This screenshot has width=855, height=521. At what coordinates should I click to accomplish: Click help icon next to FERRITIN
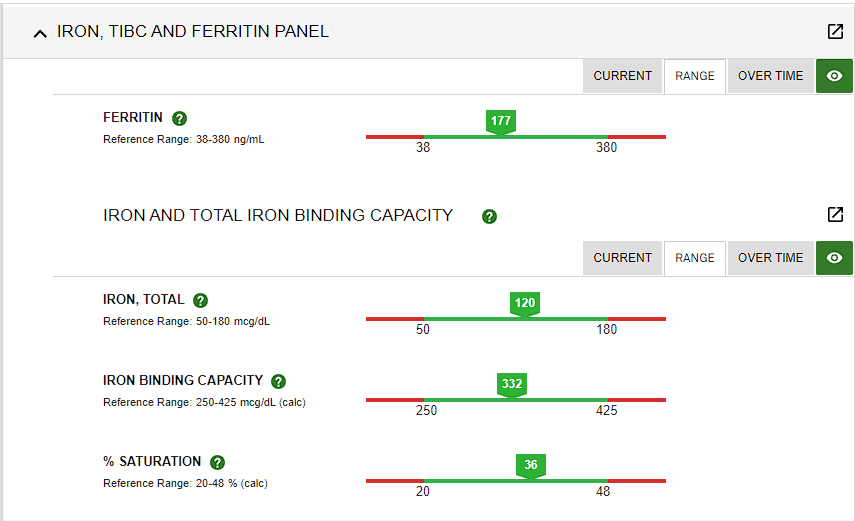click(x=179, y=118)
